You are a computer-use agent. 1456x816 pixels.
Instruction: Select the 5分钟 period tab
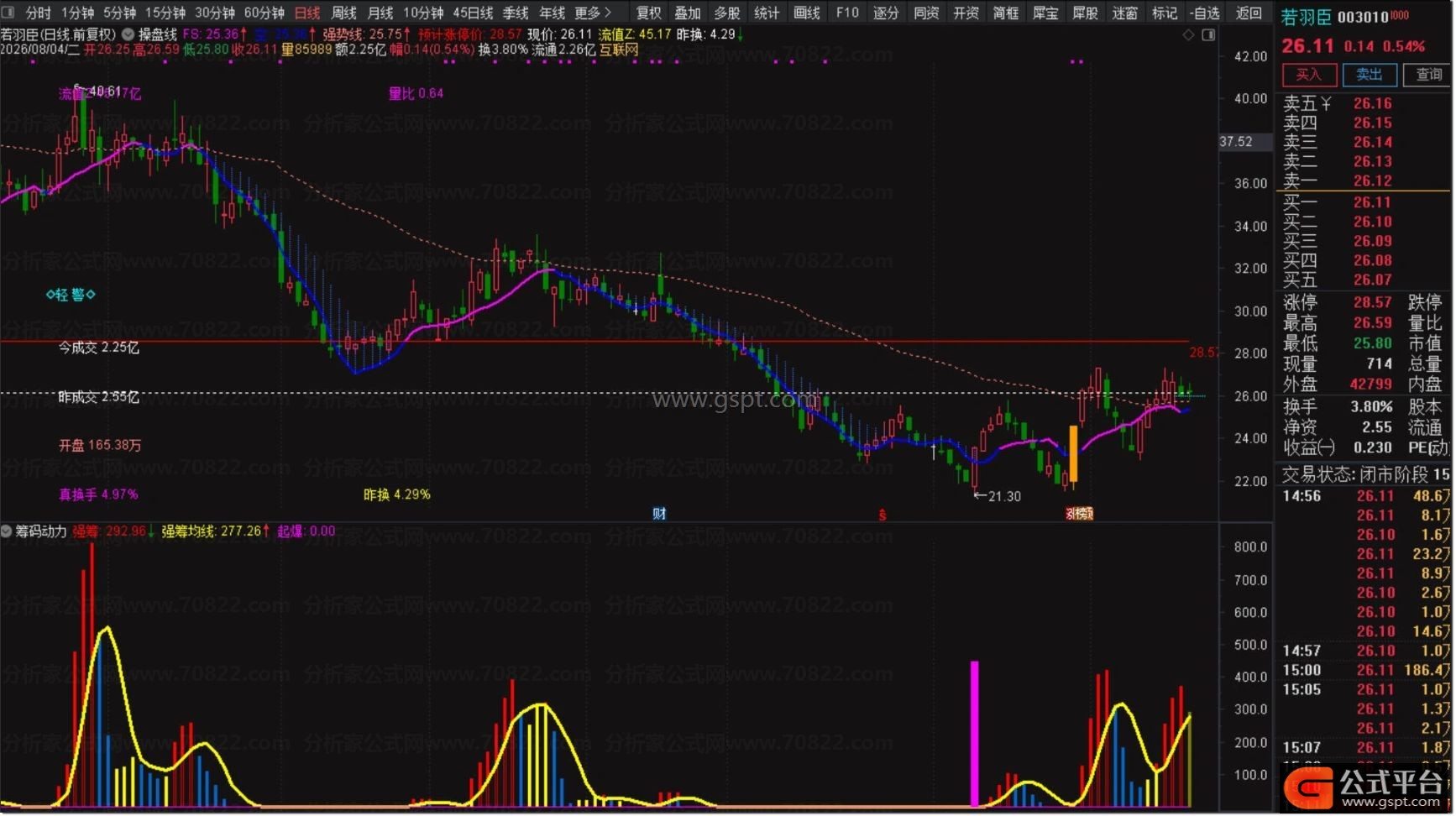pos(119,13)
